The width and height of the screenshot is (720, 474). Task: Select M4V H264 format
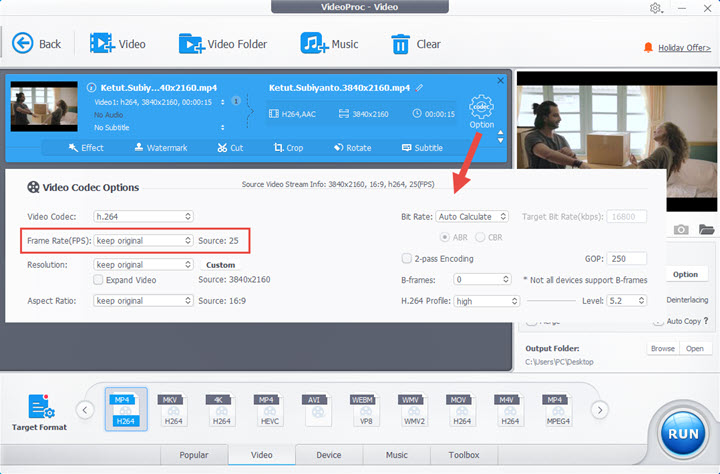[510, 409]
